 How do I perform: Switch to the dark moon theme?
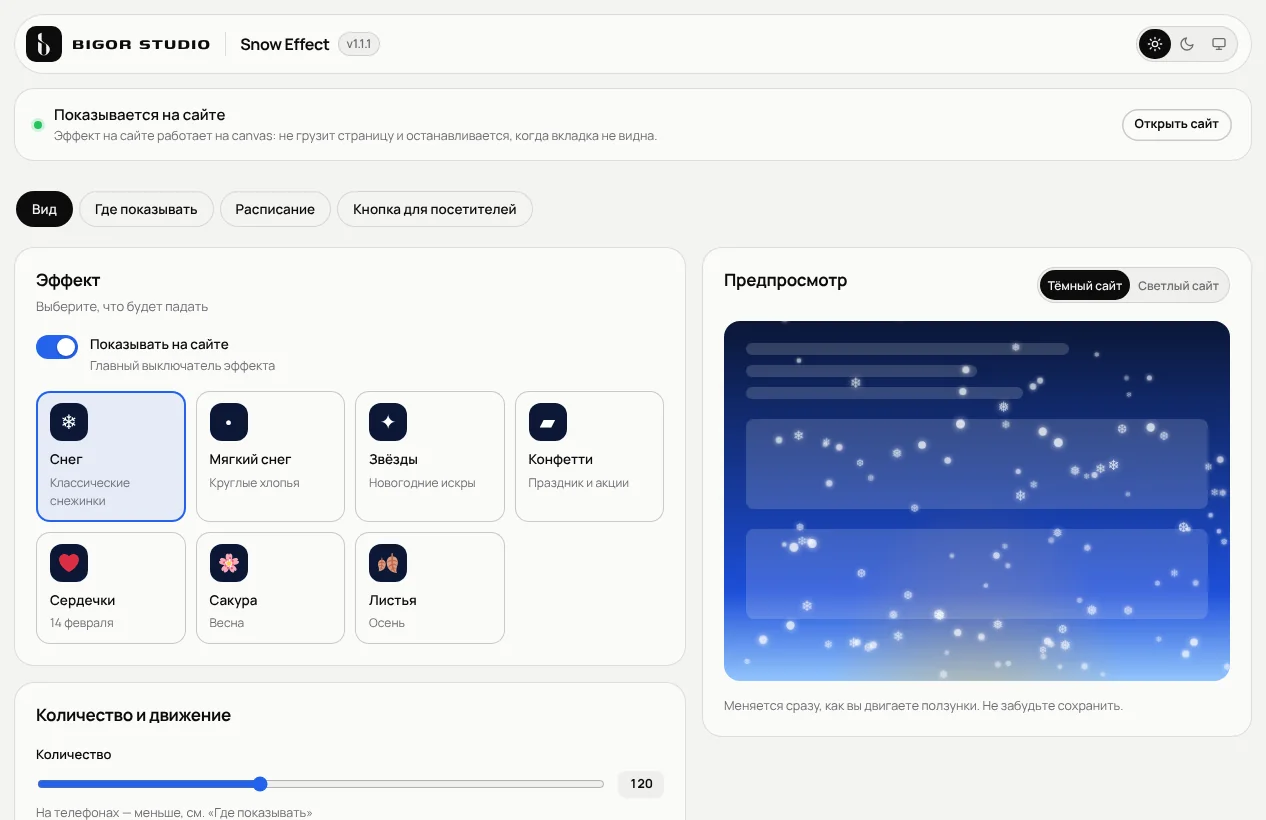[x=1187, y=44]
